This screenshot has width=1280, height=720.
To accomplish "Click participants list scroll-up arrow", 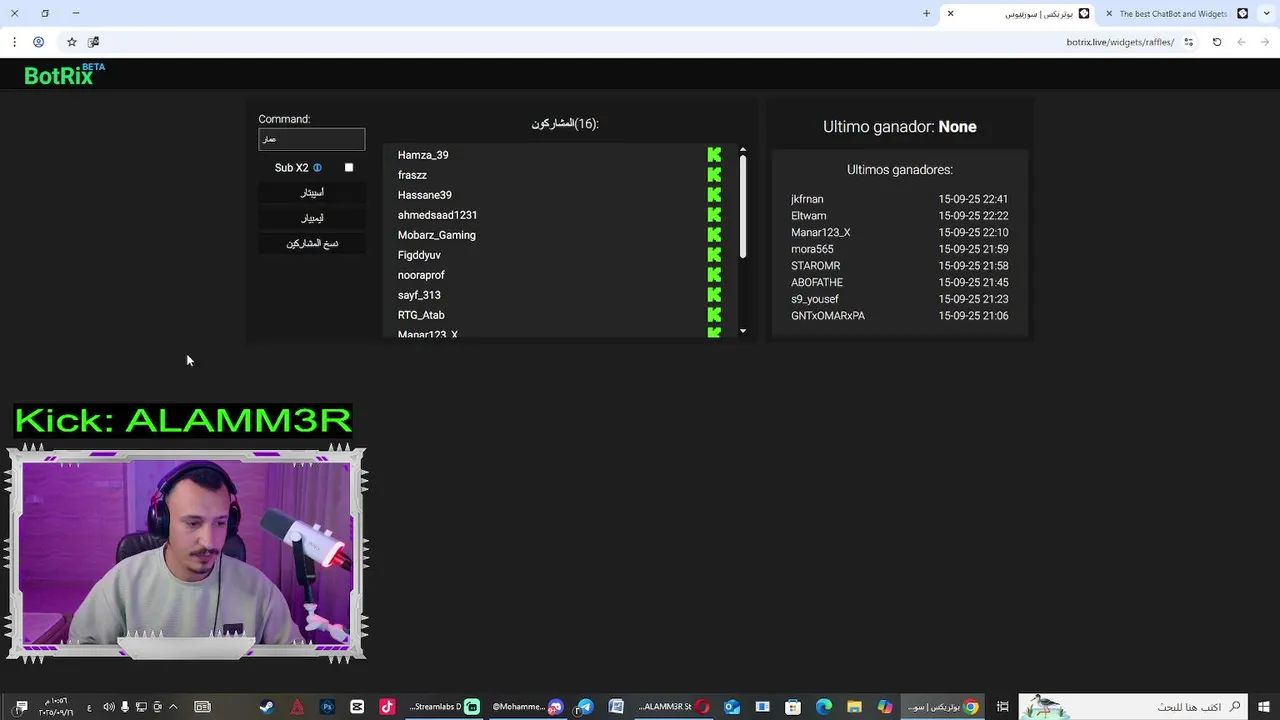I will (x=743, y=150).
